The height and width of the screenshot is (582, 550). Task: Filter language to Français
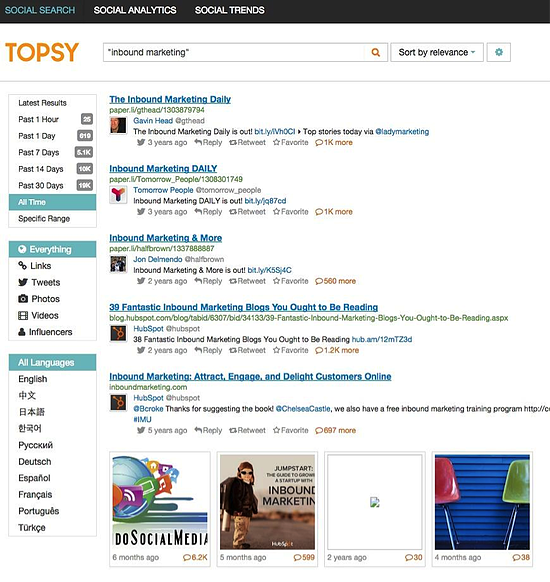tap(35, 494)
